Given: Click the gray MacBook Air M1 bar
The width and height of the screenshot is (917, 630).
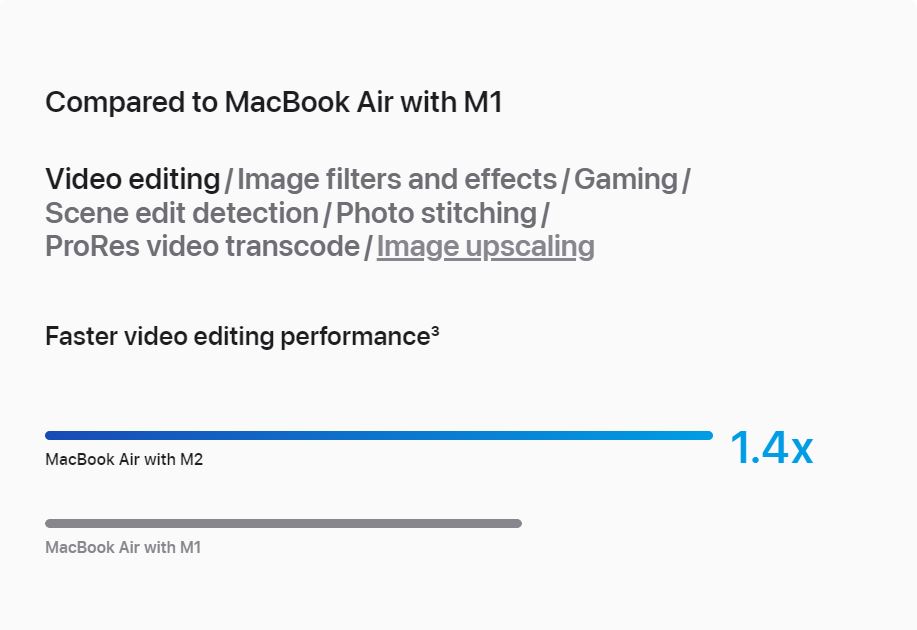Looking at the screenshot, I should (x=283, y=523).
